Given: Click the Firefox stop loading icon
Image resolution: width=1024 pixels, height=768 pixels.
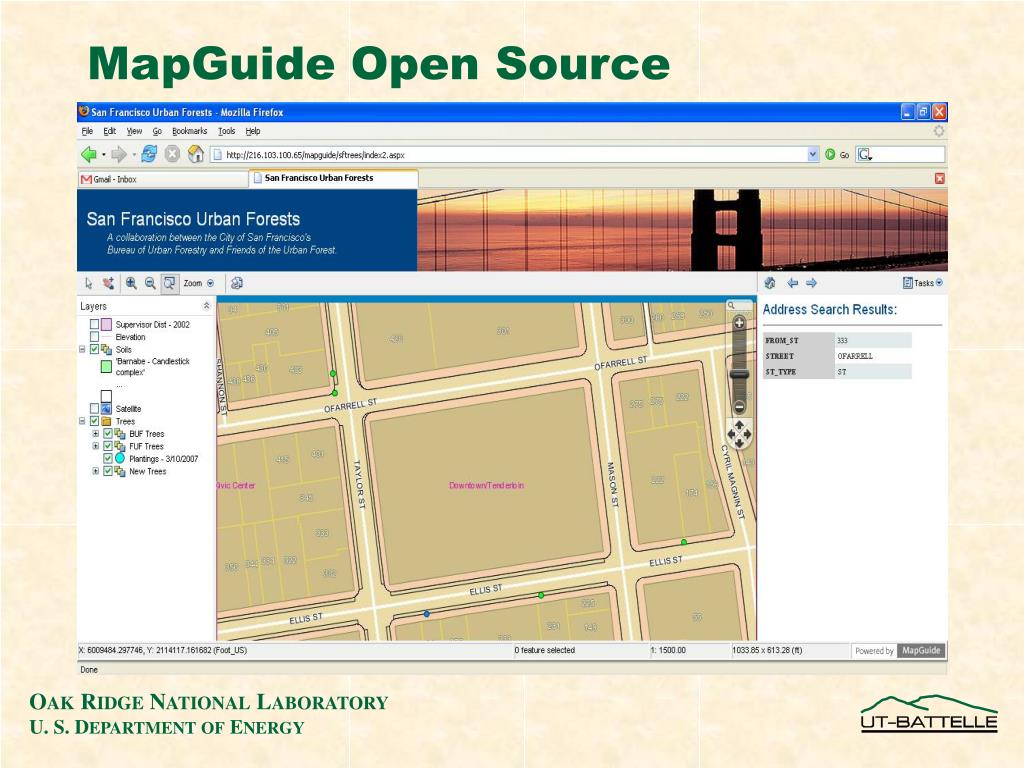Looking at the screenshot, I should [x=172, y=155].
